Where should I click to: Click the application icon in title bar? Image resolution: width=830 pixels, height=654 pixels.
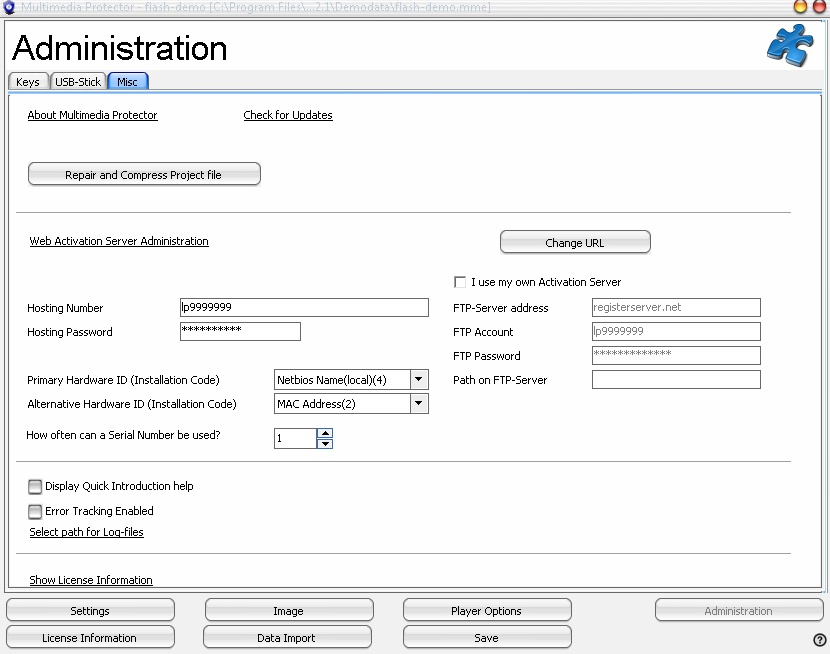click(9, 8)
